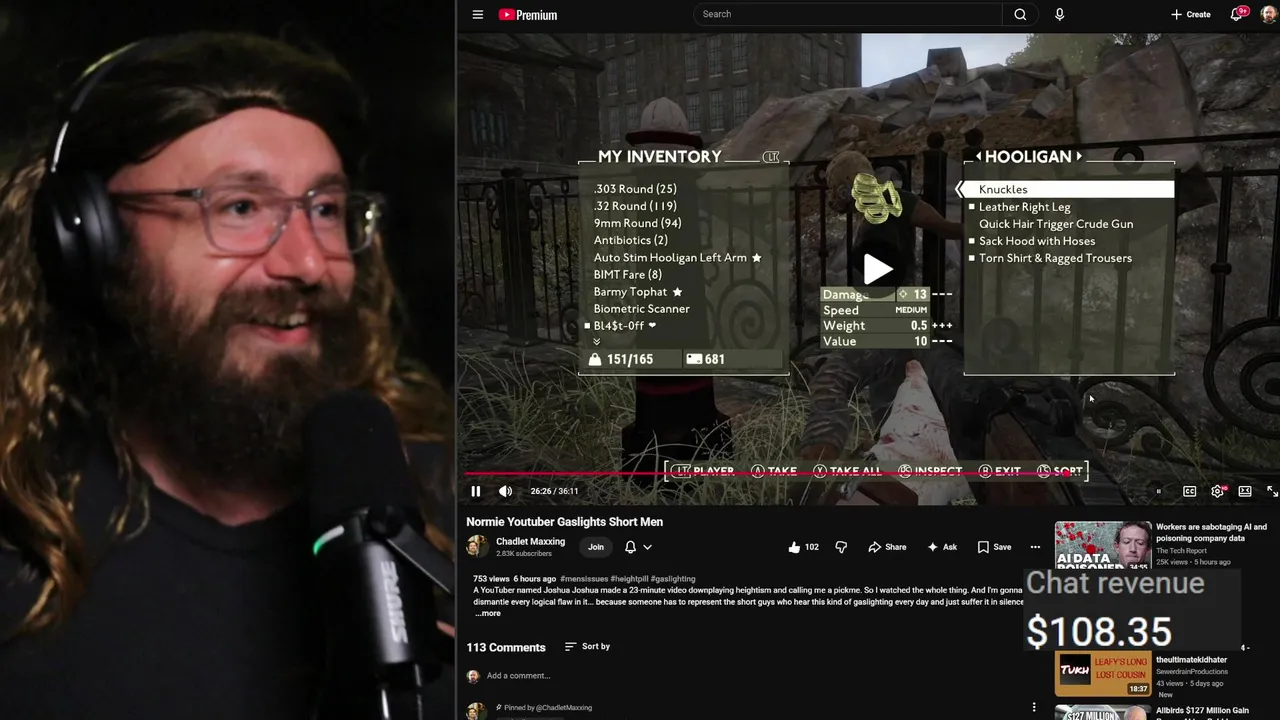Share the video
Screen dimensions: 1280x720
[887, 547]
